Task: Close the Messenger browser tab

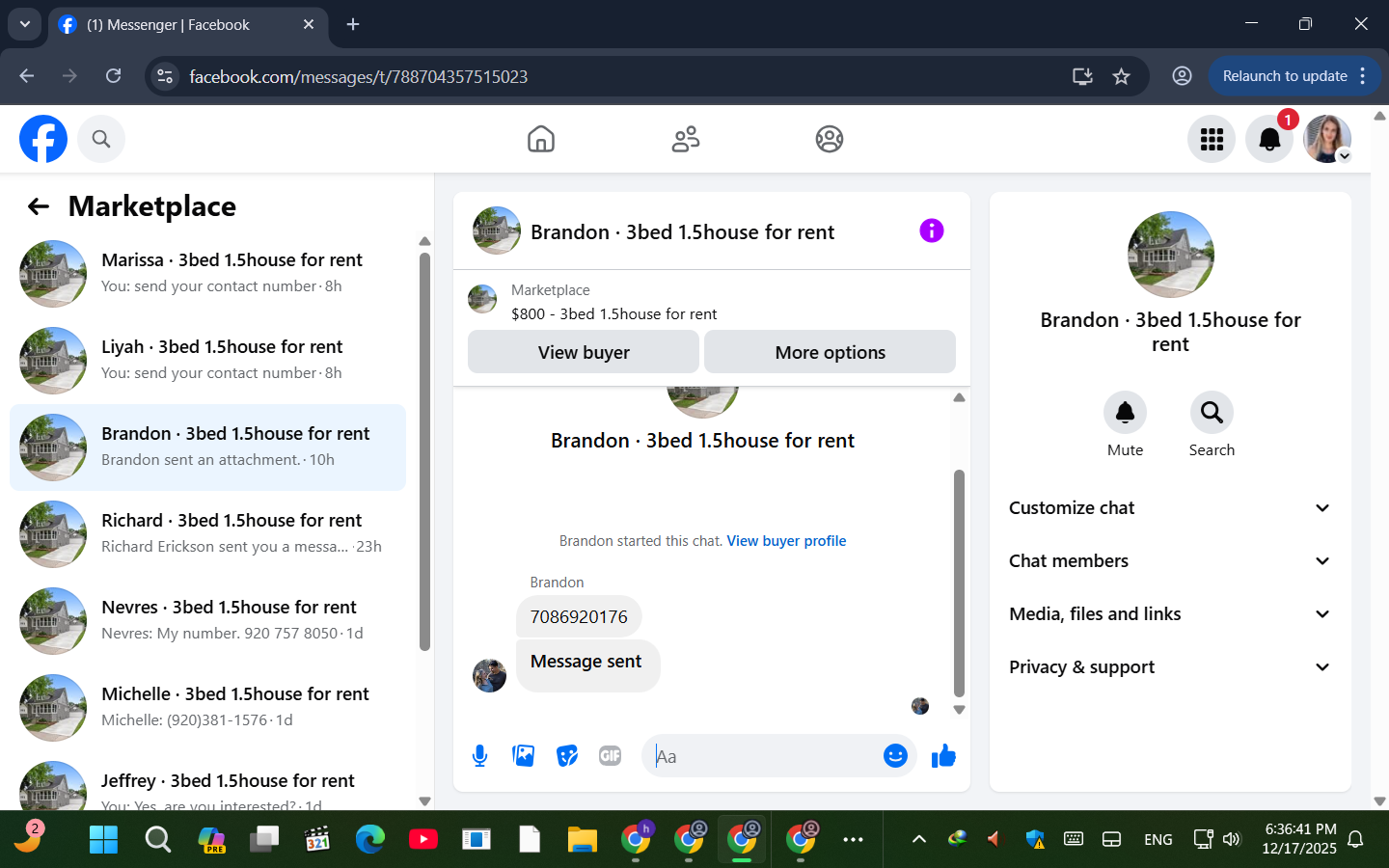Action: [309, 24]
